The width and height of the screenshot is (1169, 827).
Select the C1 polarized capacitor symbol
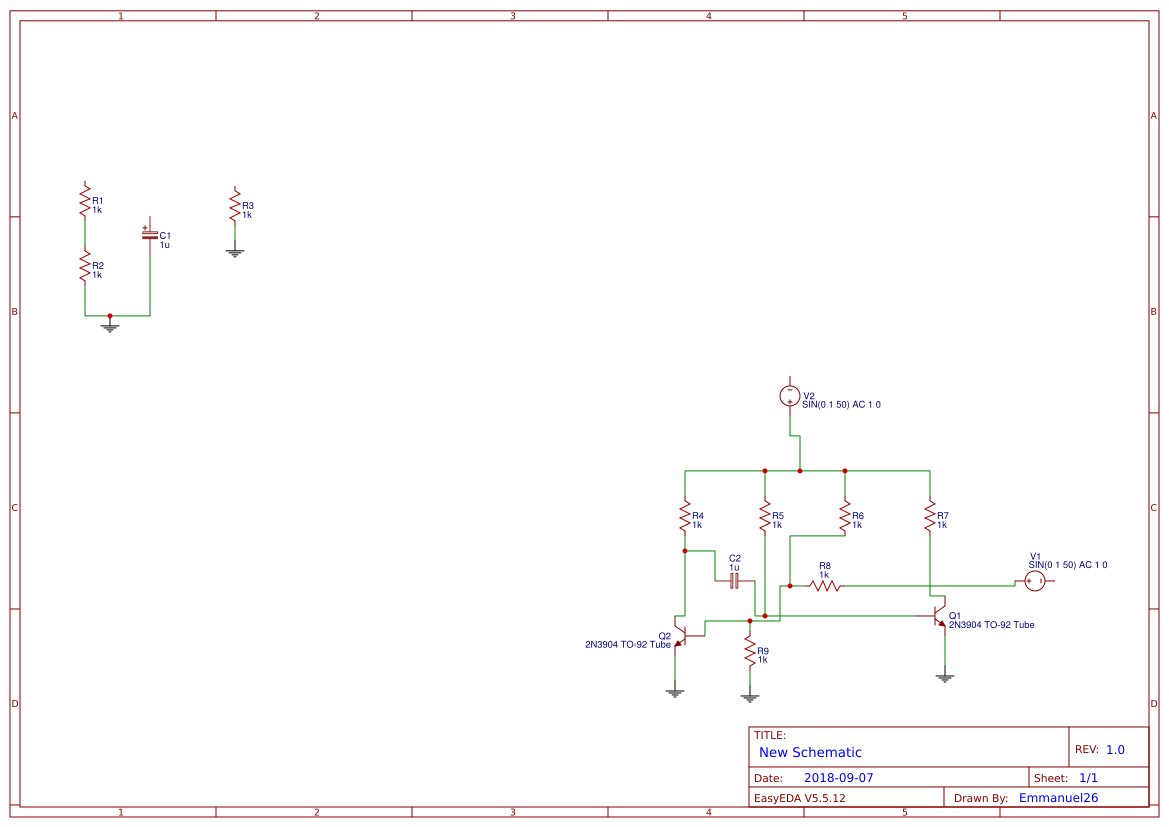150,235
